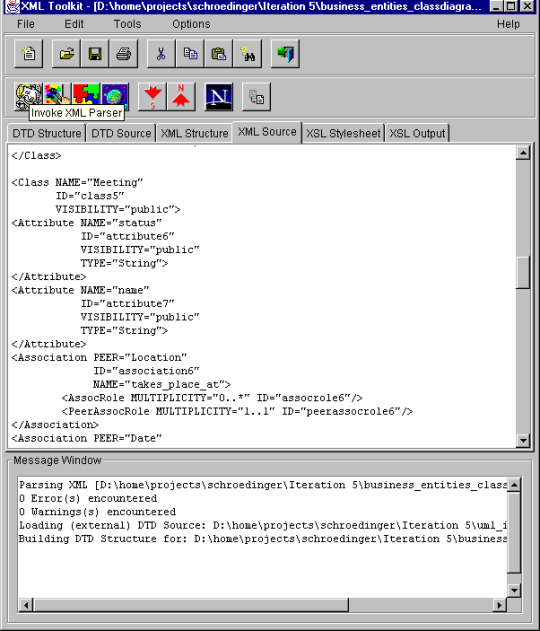Image resolution: width=540 pixels, height=631 pixels.
Task: Click the Parsing XML message line
Action: pos(263,485)
